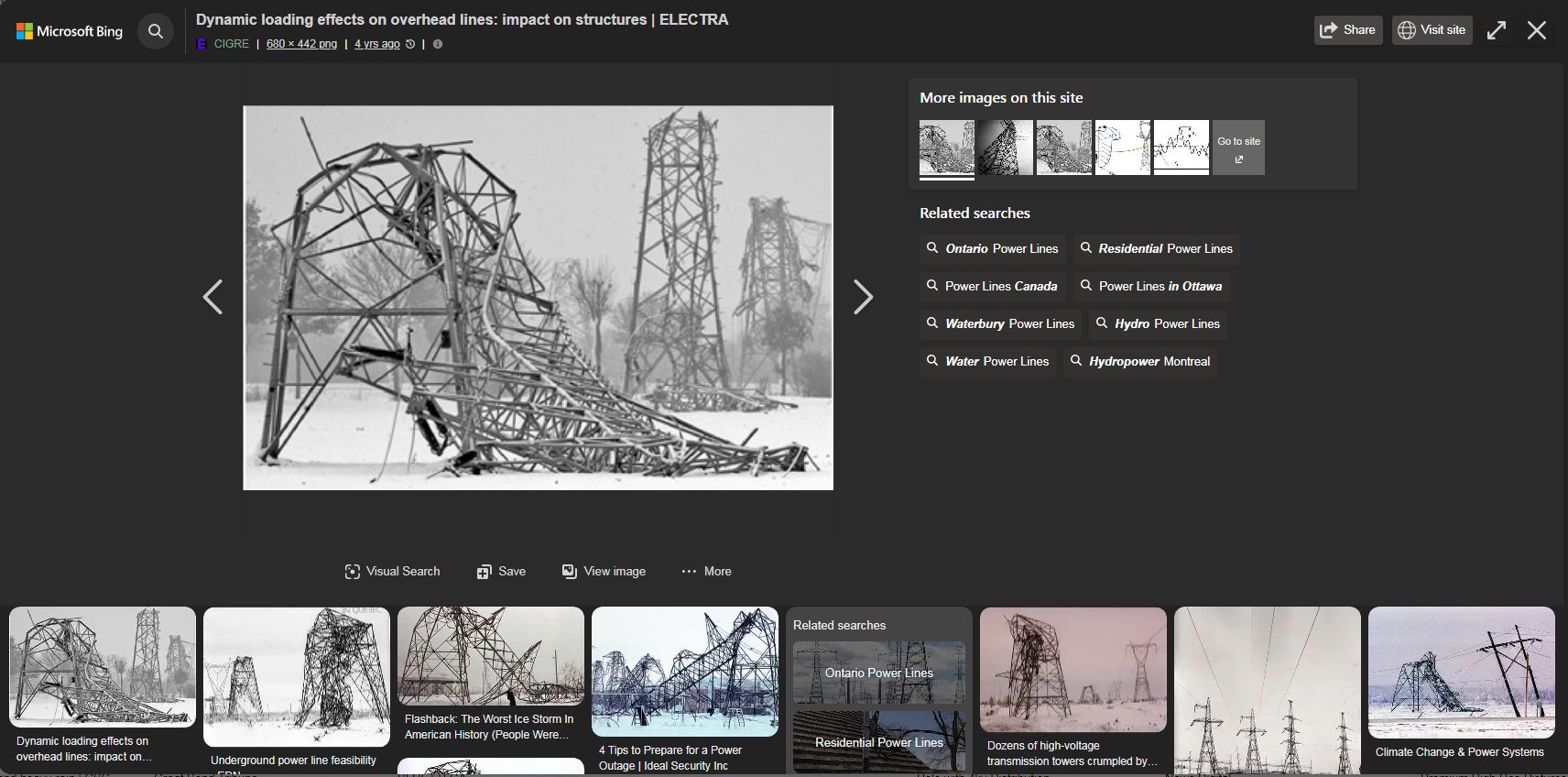The image size is (1568, 777).
Task: Open Underground power line feasibility thumbnail
Action: tap(297, 676)
